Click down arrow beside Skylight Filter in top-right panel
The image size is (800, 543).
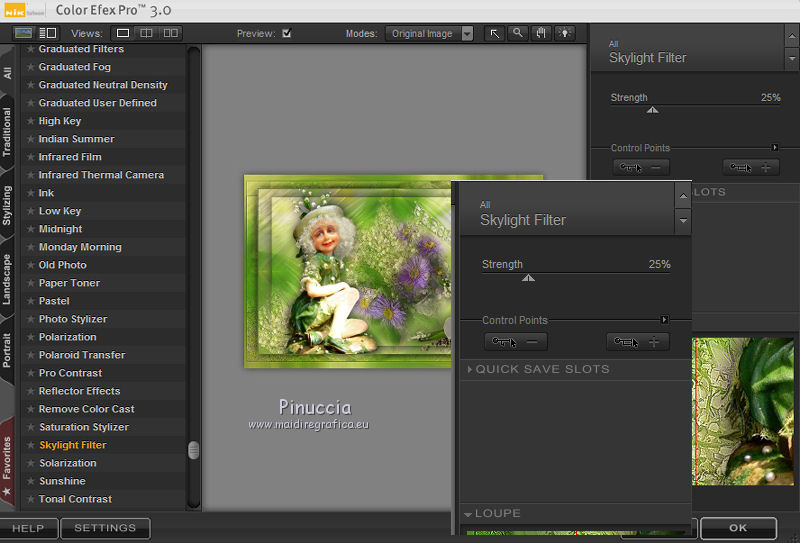(792, 59)
